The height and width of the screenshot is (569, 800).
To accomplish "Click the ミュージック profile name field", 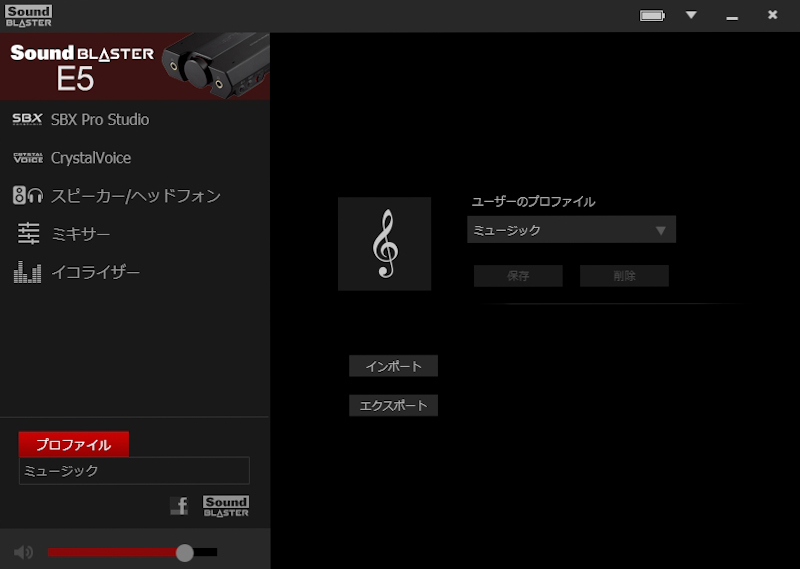I will (x=134, y=471).
